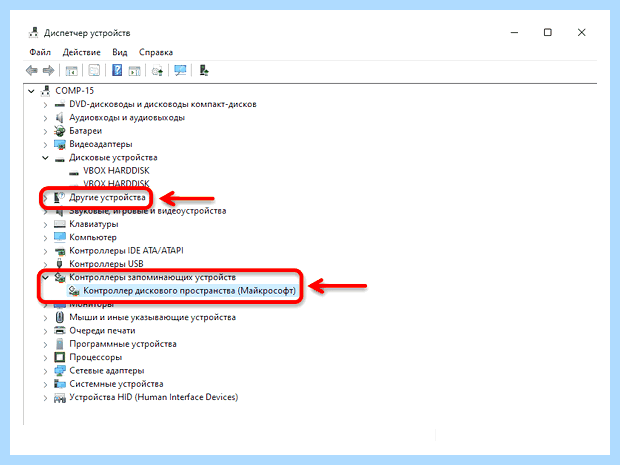Click the Другие устройства unknown-device icon
Viewport: 620px width, 465px height.
click(59, 197)
